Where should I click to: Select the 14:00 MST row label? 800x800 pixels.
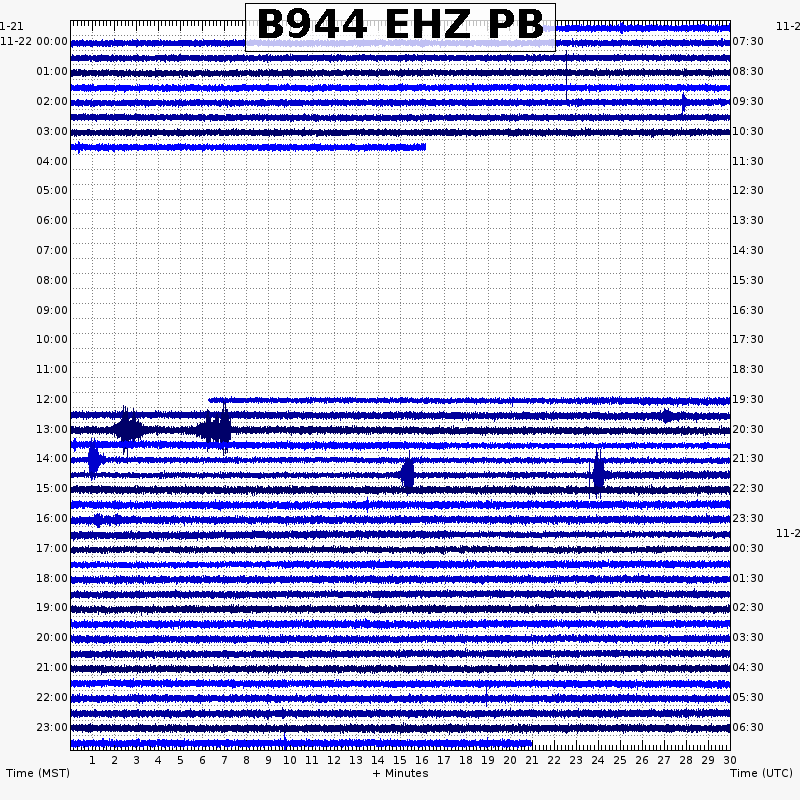coord(52,458)
